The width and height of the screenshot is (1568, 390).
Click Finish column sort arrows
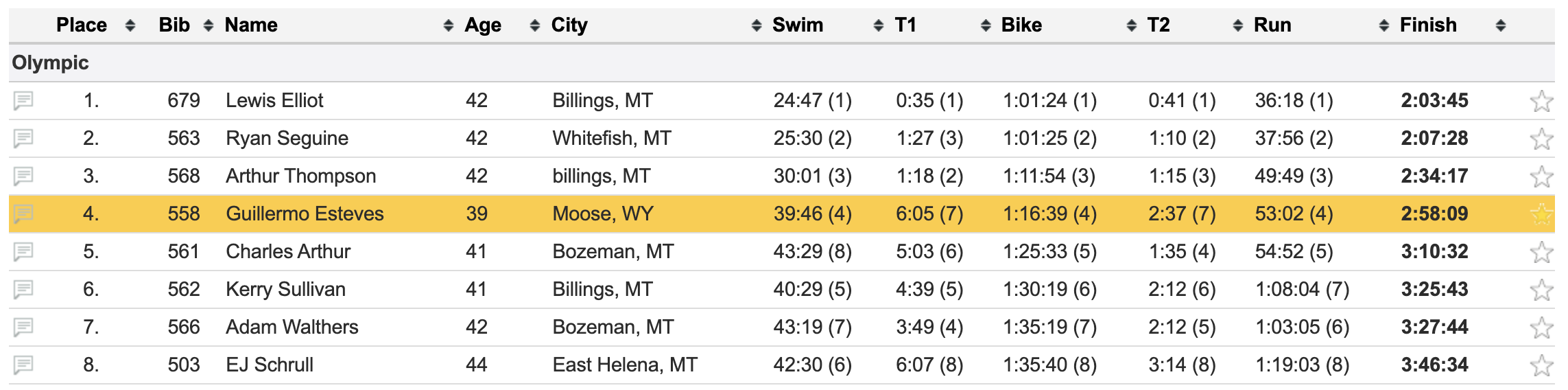[1501, 26]
